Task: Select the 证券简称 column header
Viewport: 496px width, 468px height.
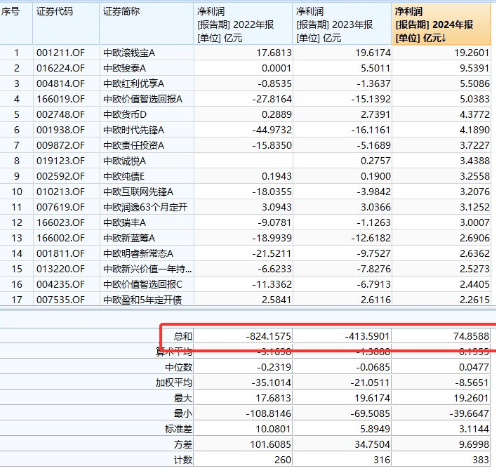Action: tap(147, 24)
